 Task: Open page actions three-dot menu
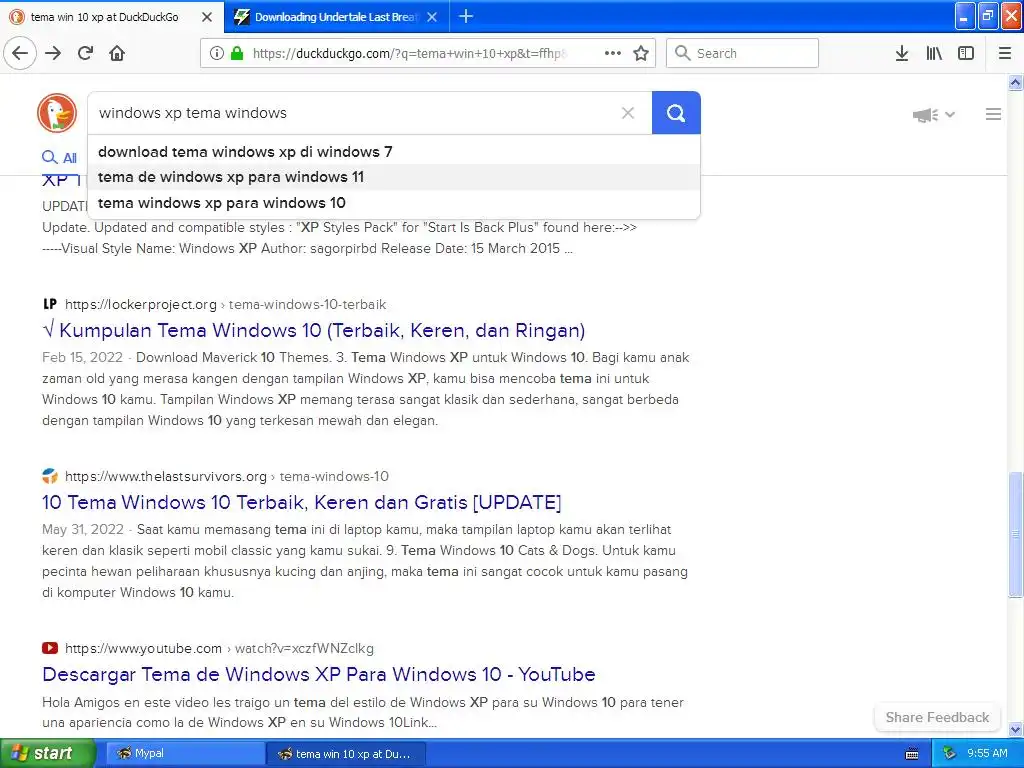click(613, 53)
